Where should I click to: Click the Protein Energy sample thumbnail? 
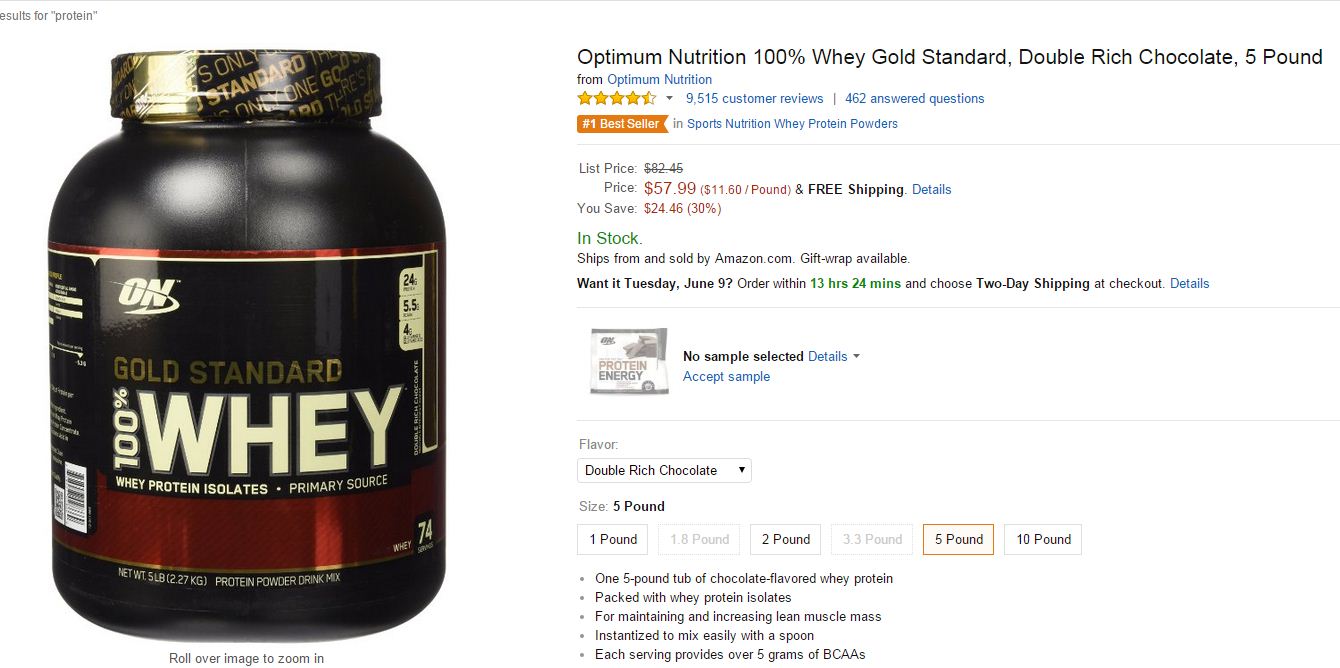coord(628,361)
